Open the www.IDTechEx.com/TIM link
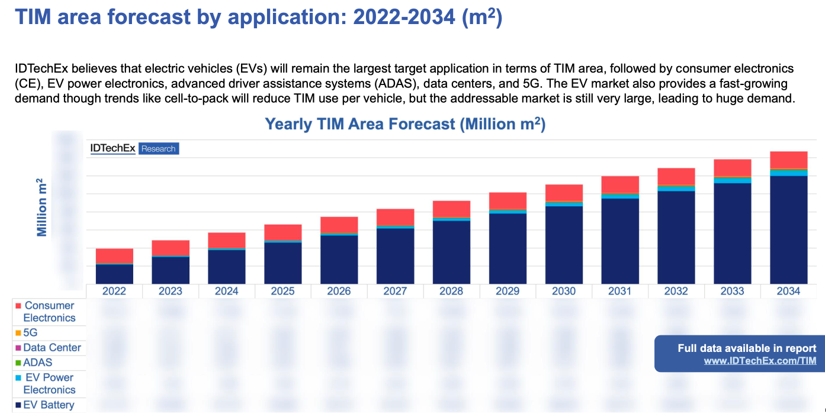This screenshot has width=826, height=416. 760,361
